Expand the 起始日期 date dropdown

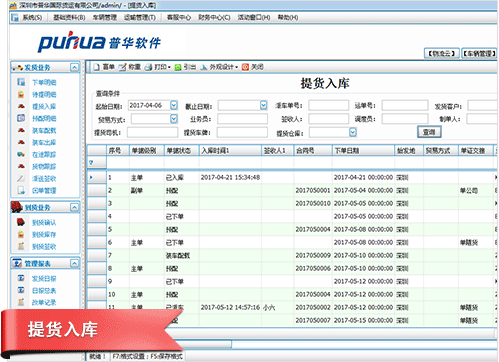tap(174, 105)
